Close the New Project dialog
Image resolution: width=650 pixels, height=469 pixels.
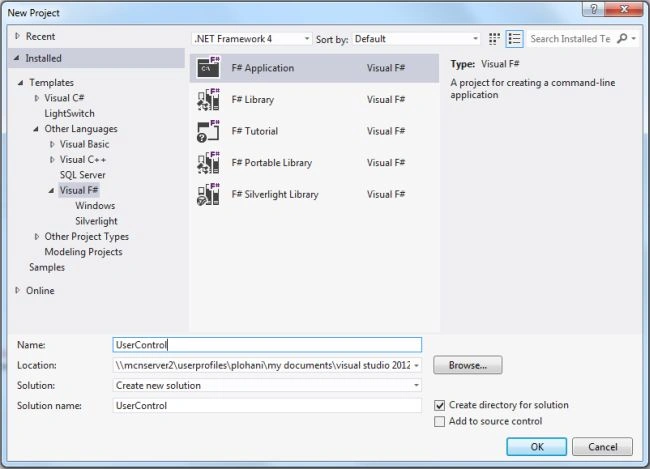(623, 9)
